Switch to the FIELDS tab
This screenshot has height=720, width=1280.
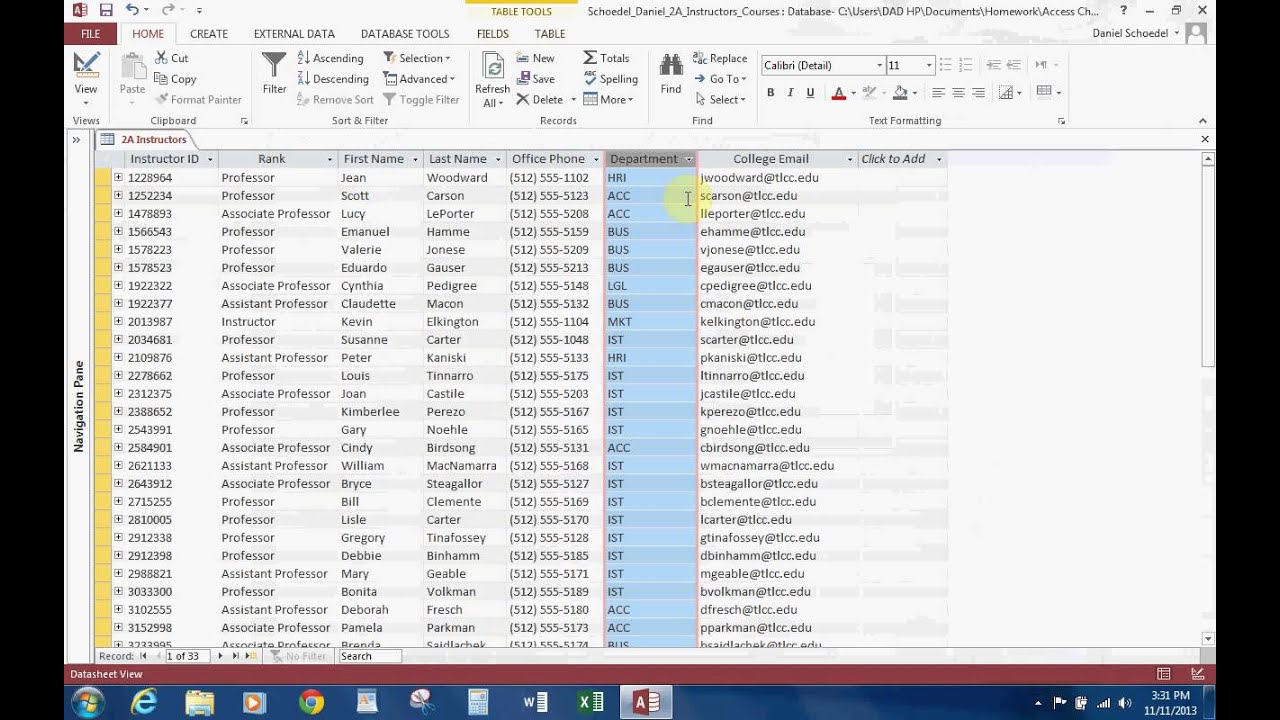pos(492,33)
